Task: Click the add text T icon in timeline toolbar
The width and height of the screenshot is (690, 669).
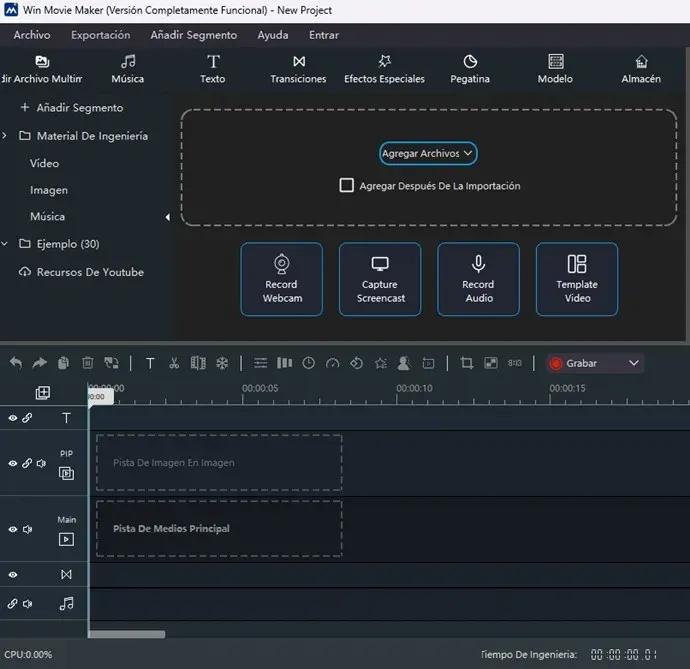Action: point(150,363)
